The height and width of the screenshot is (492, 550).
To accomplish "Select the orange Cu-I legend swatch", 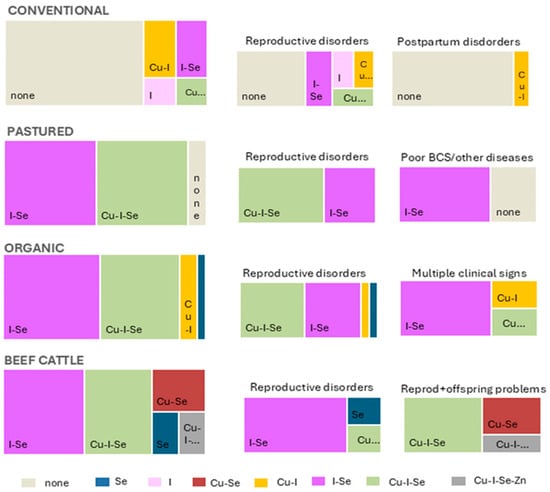I will click(261, 483).
